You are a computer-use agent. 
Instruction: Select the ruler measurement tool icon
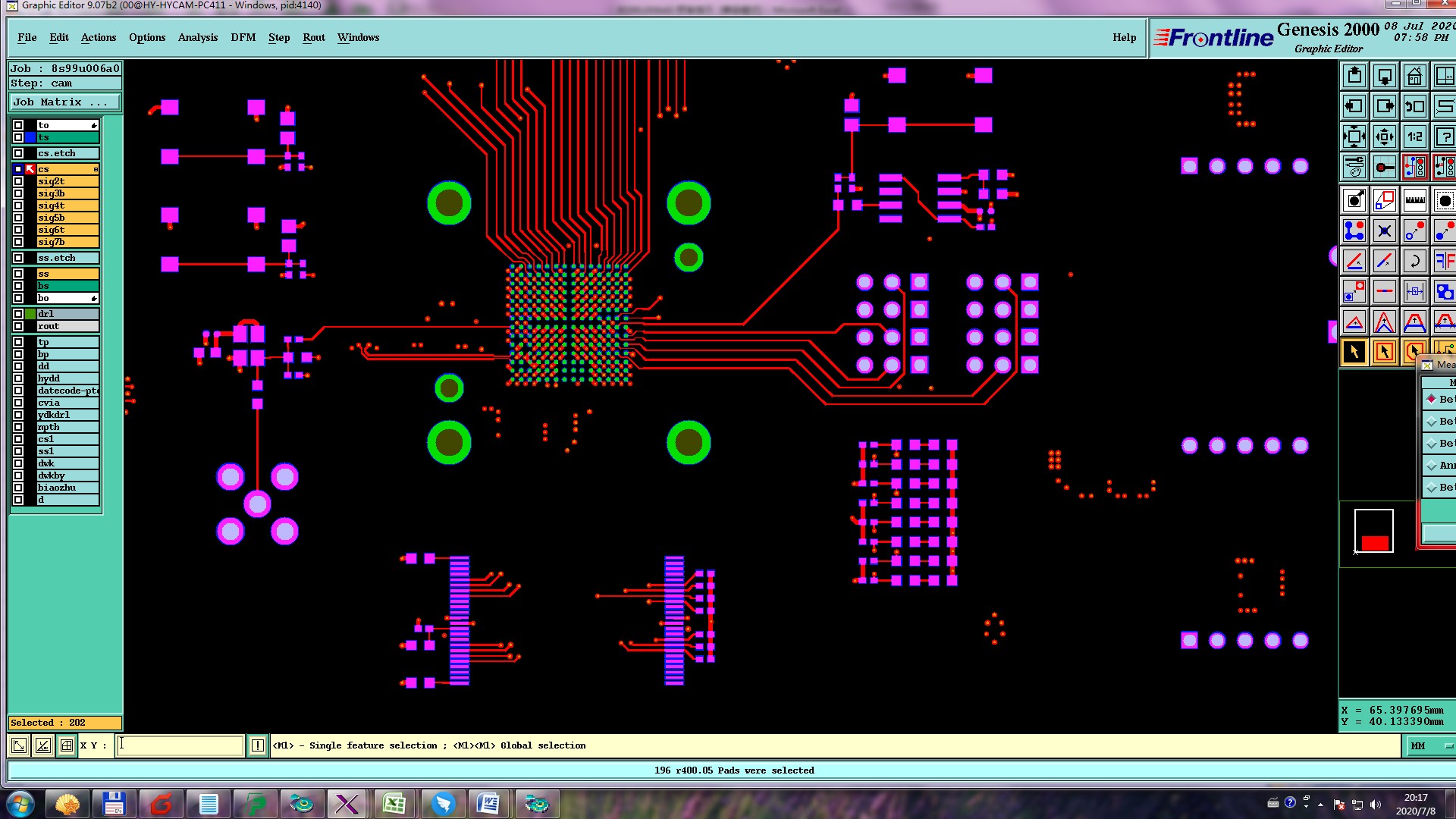coord(1414,201)
